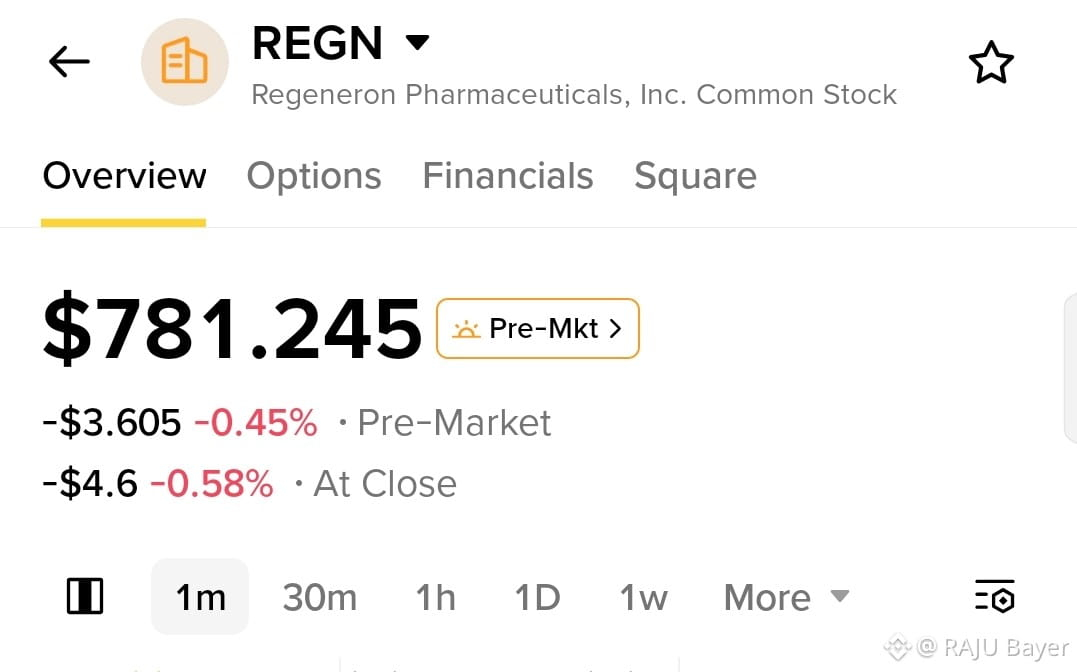Image resolution: width=1077 pixels, height=672 pixels.
Task: Open the REGN ticker dropdown arrow
Action: (x=417, y=43)
